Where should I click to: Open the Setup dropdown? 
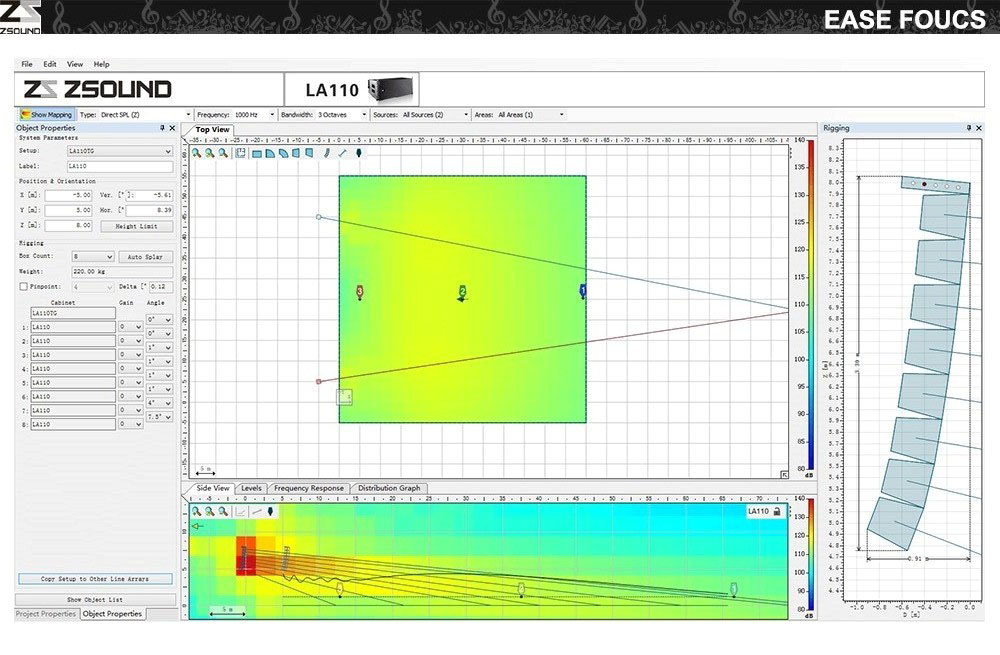[x=120, y=151]
